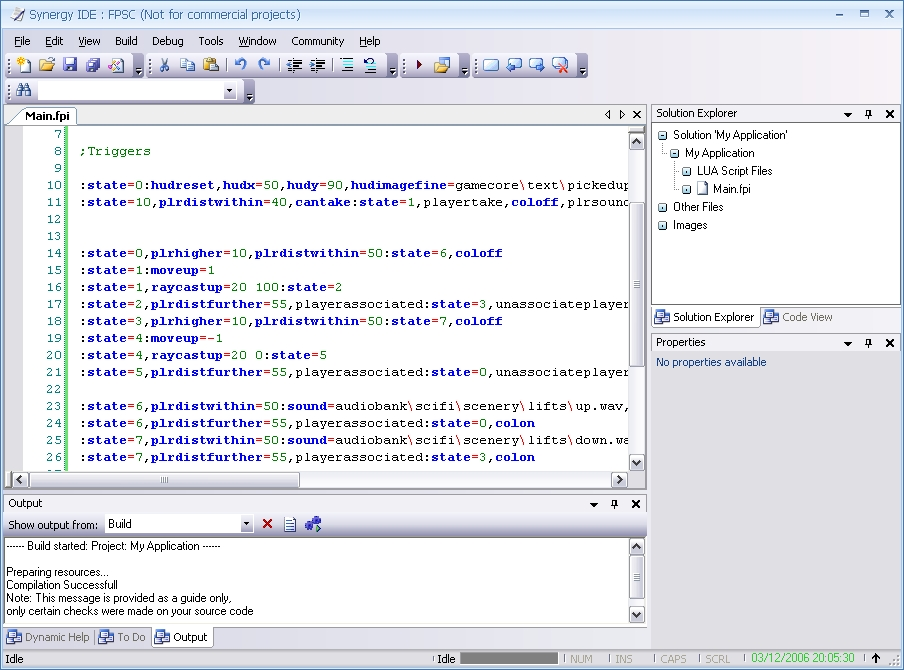Click the editor horizontal scrollbar thumb
The image size is (904, 670).
click(x=164, y=480)
